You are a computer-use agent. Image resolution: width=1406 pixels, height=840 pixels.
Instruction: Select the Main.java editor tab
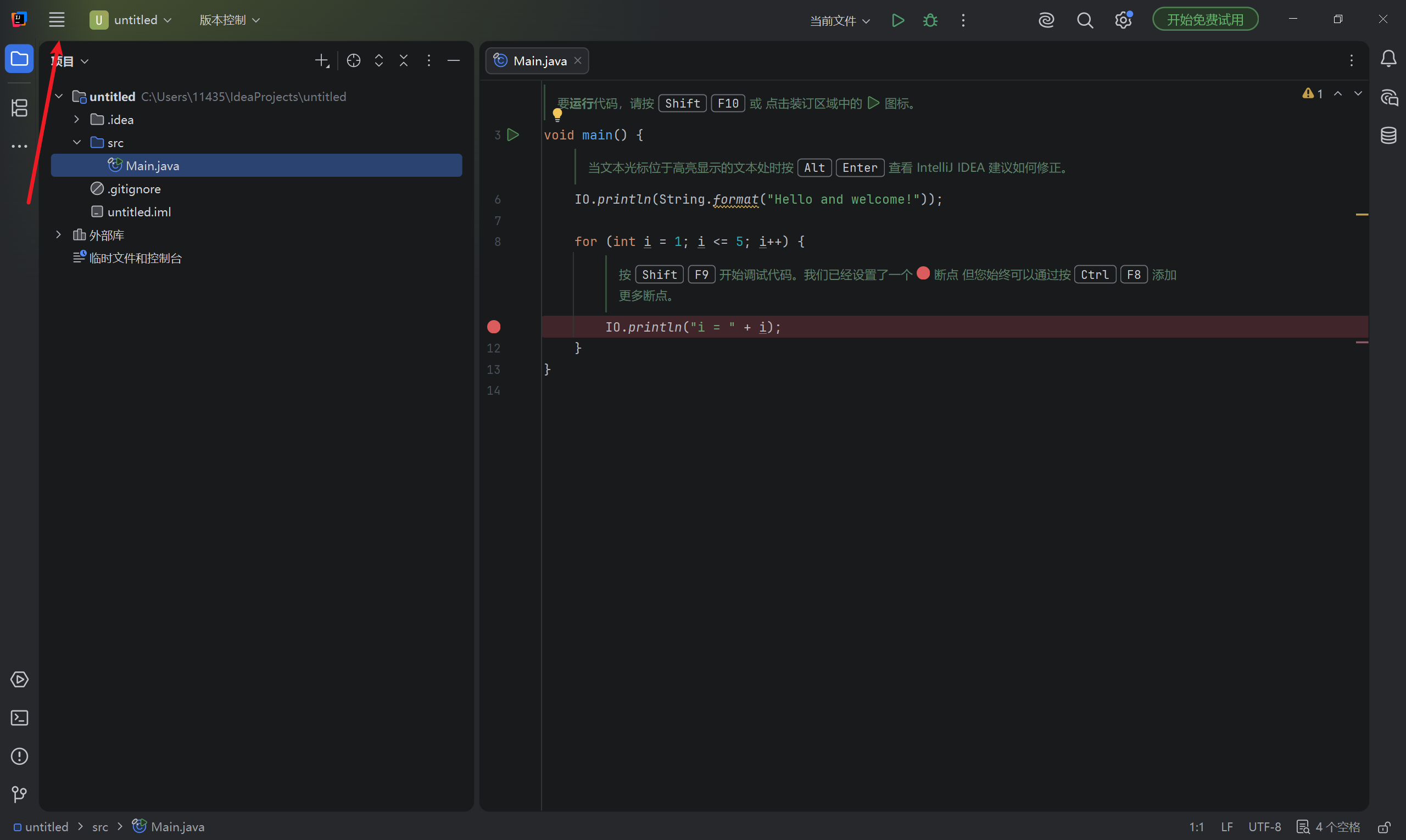(x=537, y=60)
